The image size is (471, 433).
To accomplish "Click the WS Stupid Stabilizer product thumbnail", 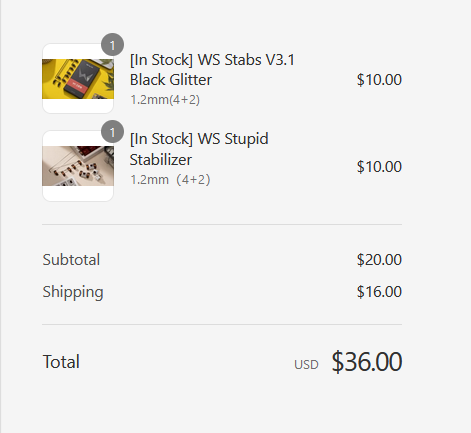I will click(x=78, y=166).
